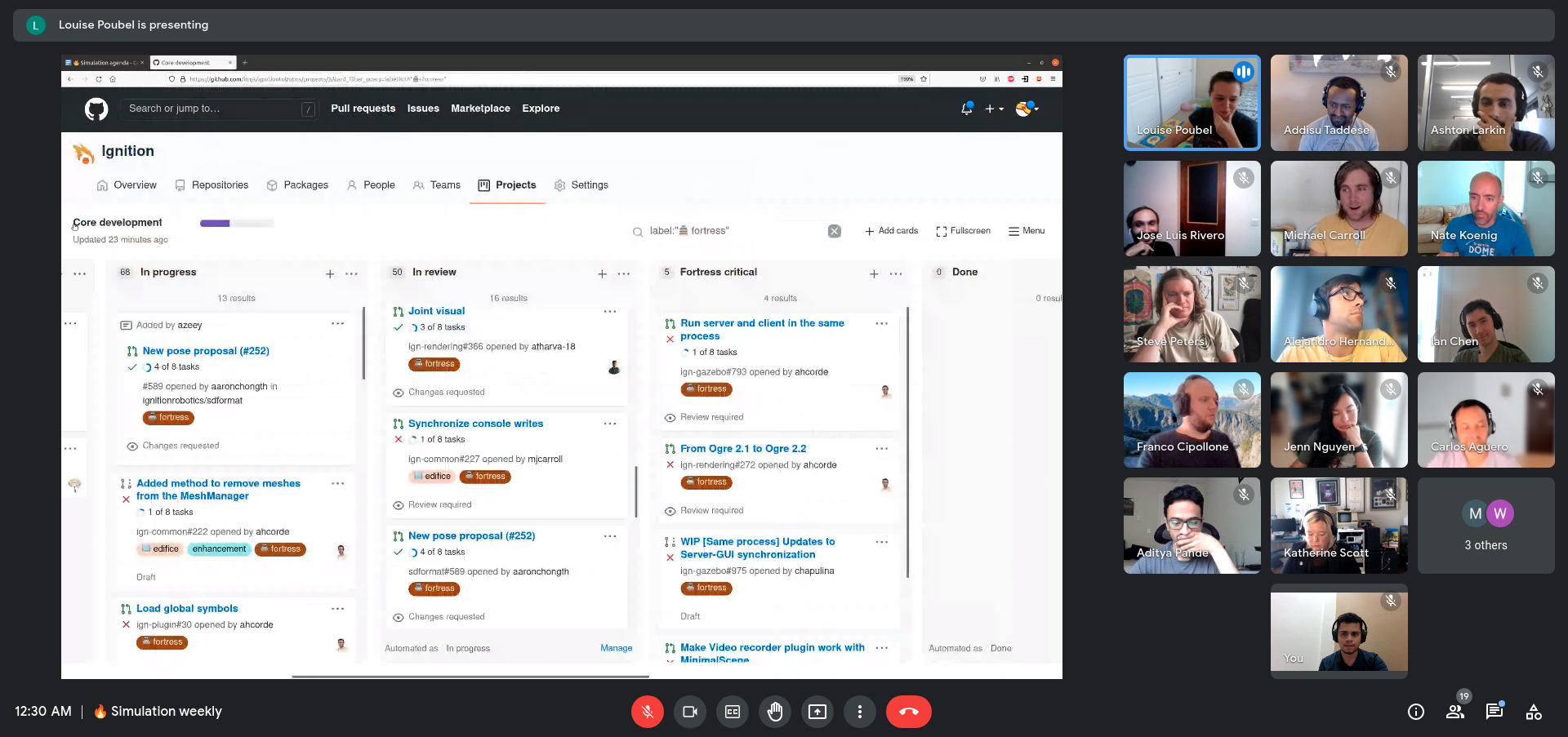This screenshot has height=737, width=1568.
Task: Click the Core development progress bar
Action: point(237,223)
